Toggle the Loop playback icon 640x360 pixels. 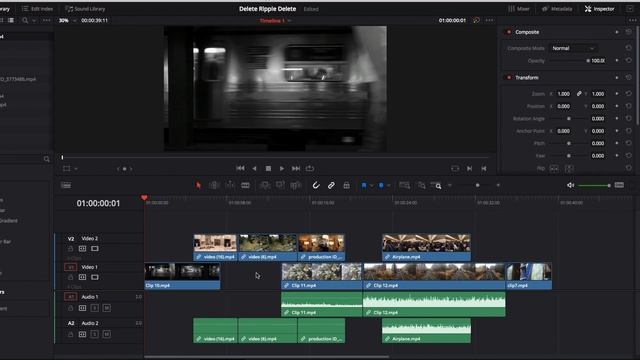[310, 168]
